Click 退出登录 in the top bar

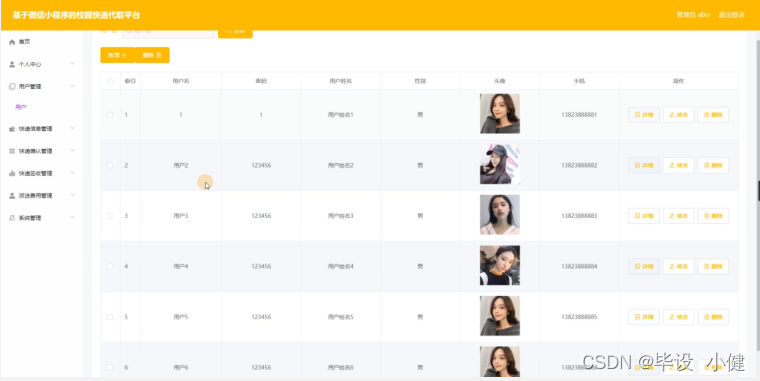pyautogui.click(x=731, y=15)
